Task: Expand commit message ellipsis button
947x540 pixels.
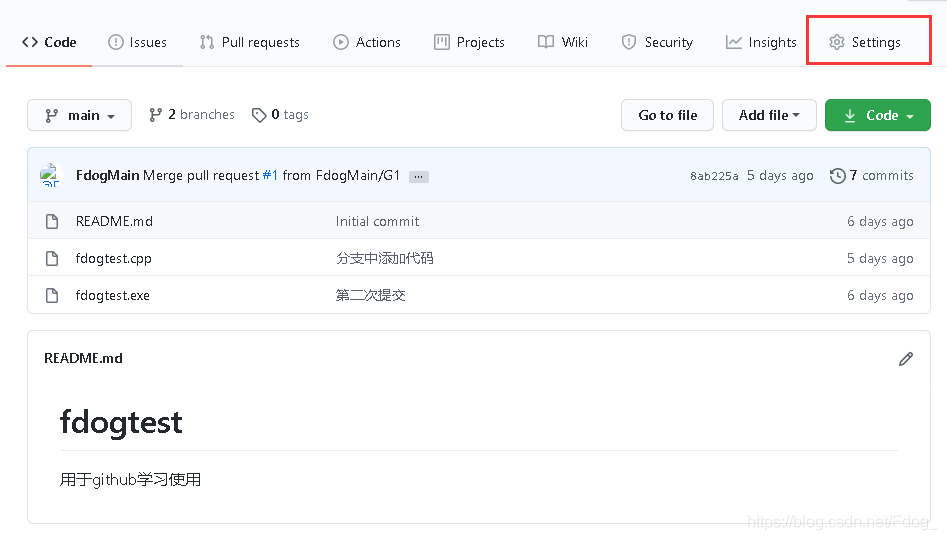Action: click(419, 176)
